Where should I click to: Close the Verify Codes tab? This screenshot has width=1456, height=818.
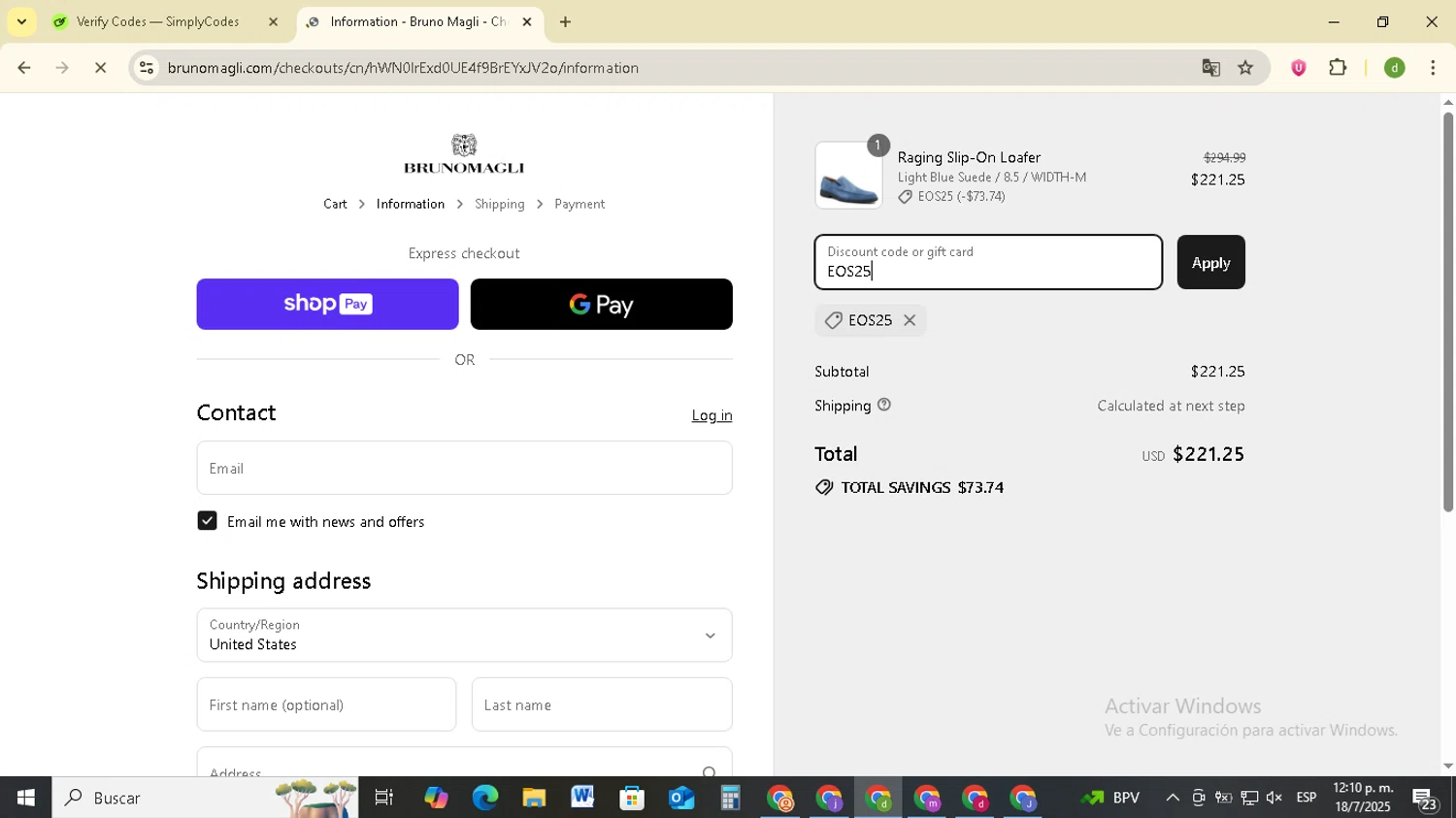click(x=273, y=21)
